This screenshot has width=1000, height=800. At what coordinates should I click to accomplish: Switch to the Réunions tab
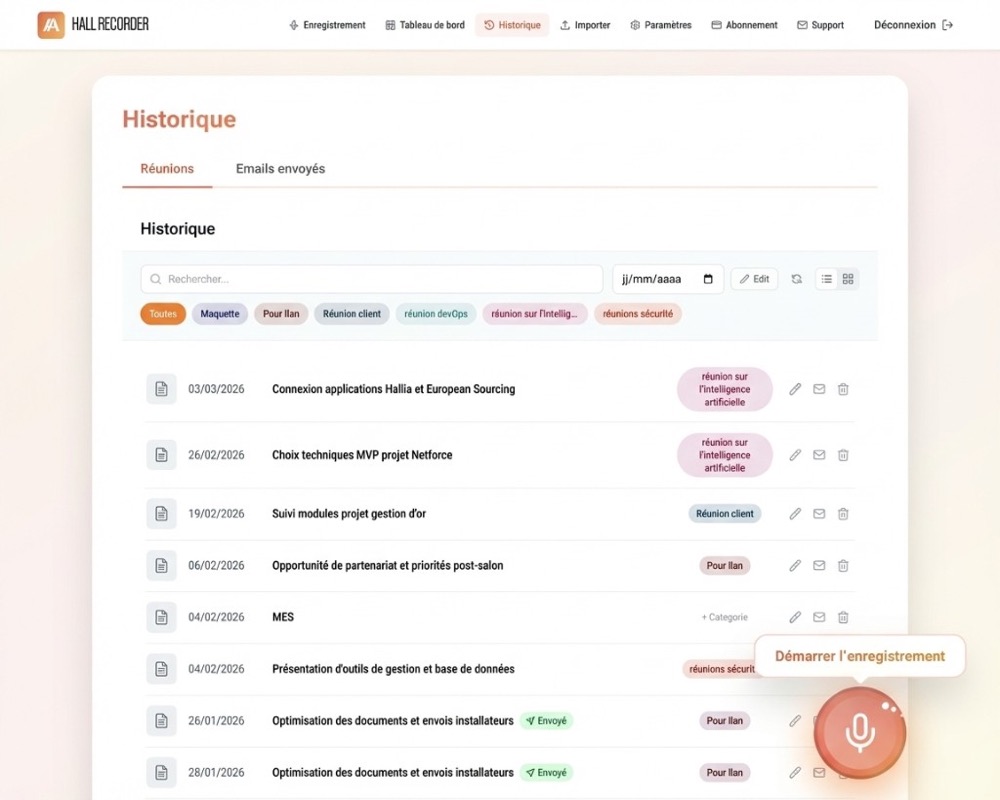167,168
